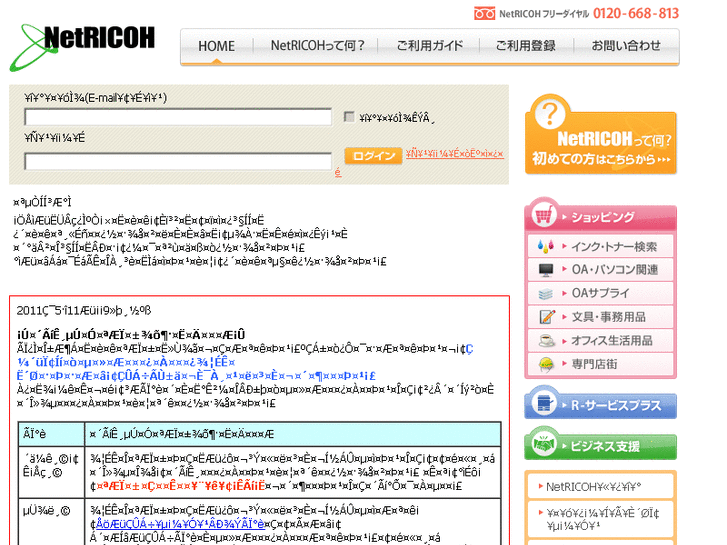Open オフィス生活用品 category
This screenshot has height=545, width=727.
(601, 341)
